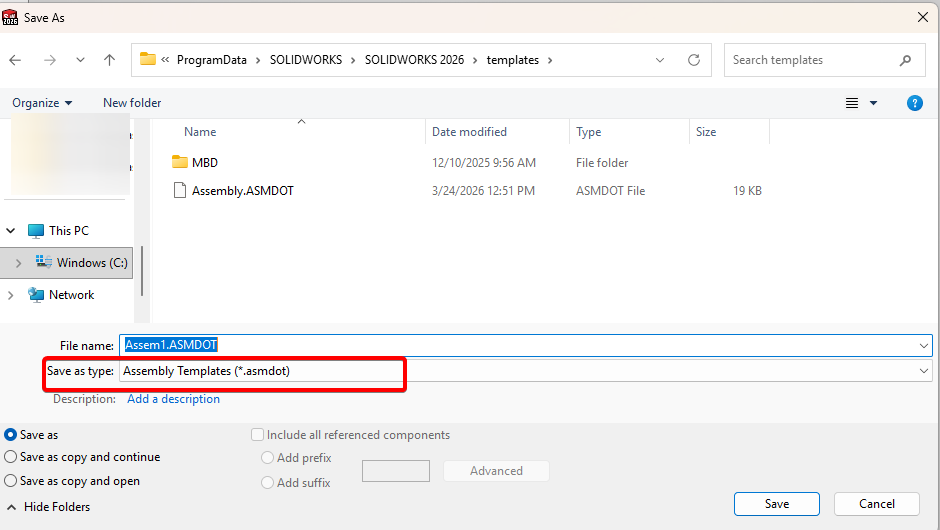Sort by the Type column
This screenshot has height=530, width=940.
pyautogui.click(x=589, y=132)
